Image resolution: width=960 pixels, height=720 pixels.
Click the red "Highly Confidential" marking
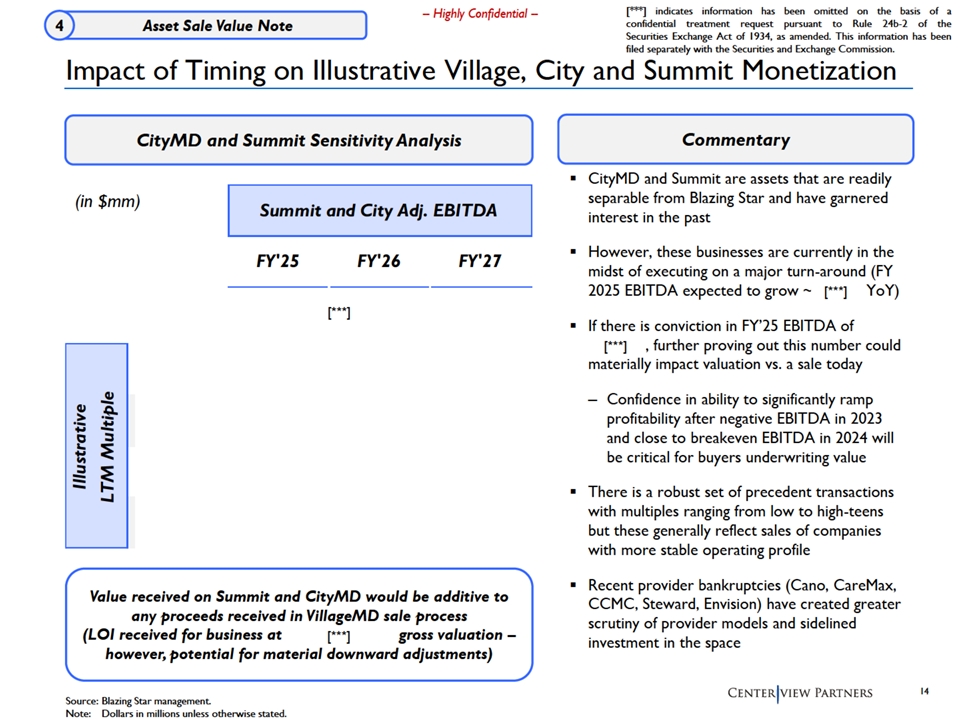pyautogui.click(x=480, y=13)
